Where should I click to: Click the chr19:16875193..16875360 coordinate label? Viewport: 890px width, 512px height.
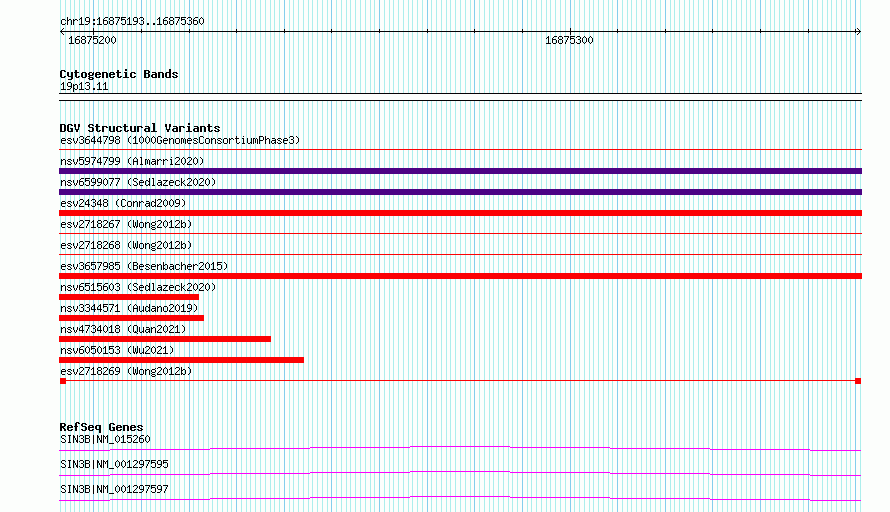132,22
